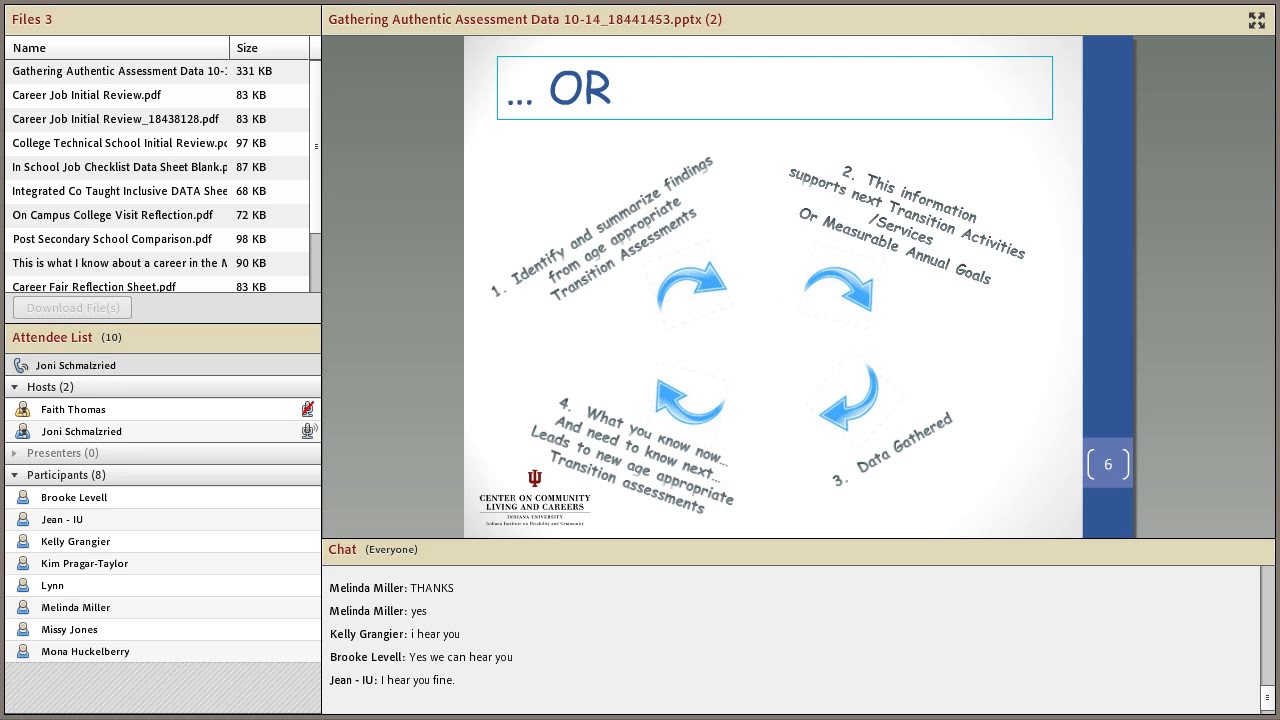The height and width of the screenshot is (720, 1280).
Task: Click Mona Huckelberry participant icon
Action: click(23, 651)
